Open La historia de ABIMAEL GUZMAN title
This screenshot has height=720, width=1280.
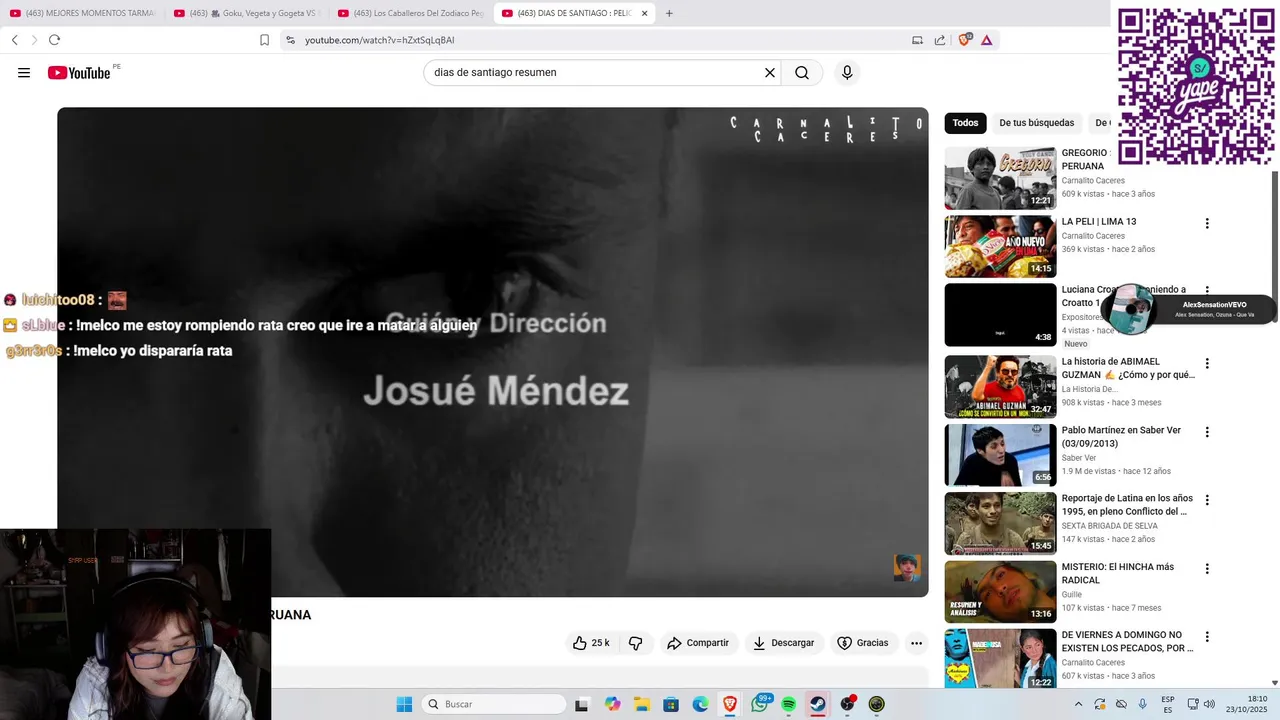[1128, 368]
